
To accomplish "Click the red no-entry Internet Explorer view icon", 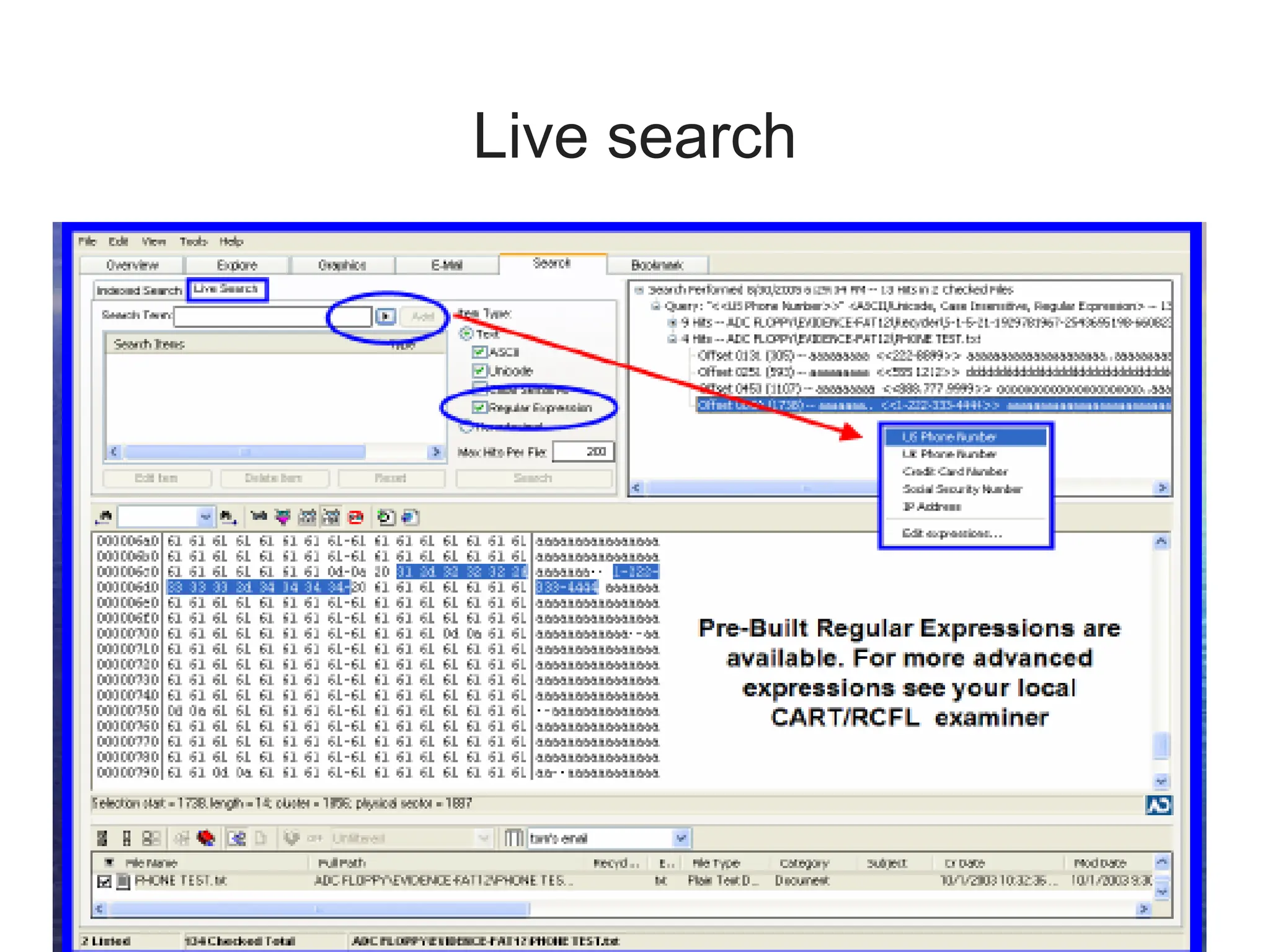I will [356, 516].
